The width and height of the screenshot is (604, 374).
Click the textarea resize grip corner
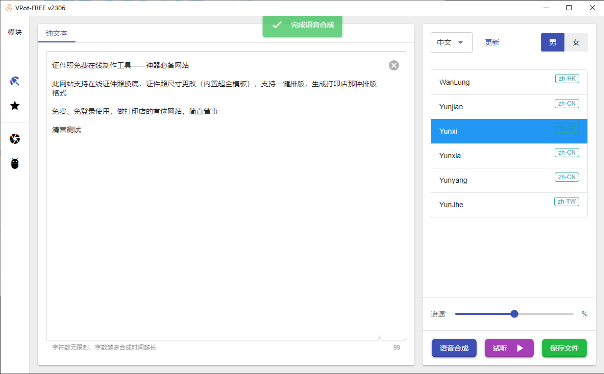click(379, 337)
